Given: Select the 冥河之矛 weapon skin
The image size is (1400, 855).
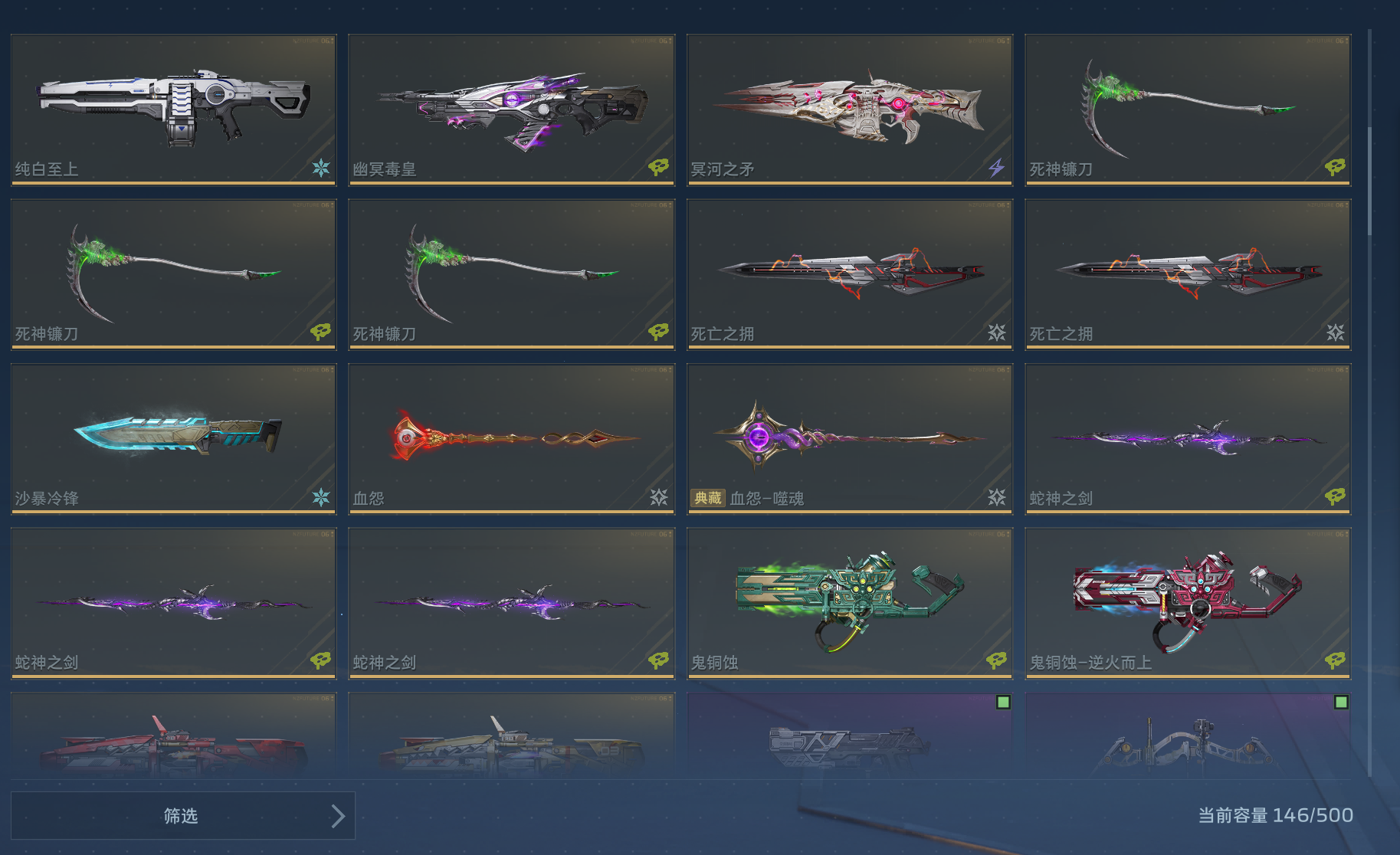Looking at the screenshot, I should [850, 110].
